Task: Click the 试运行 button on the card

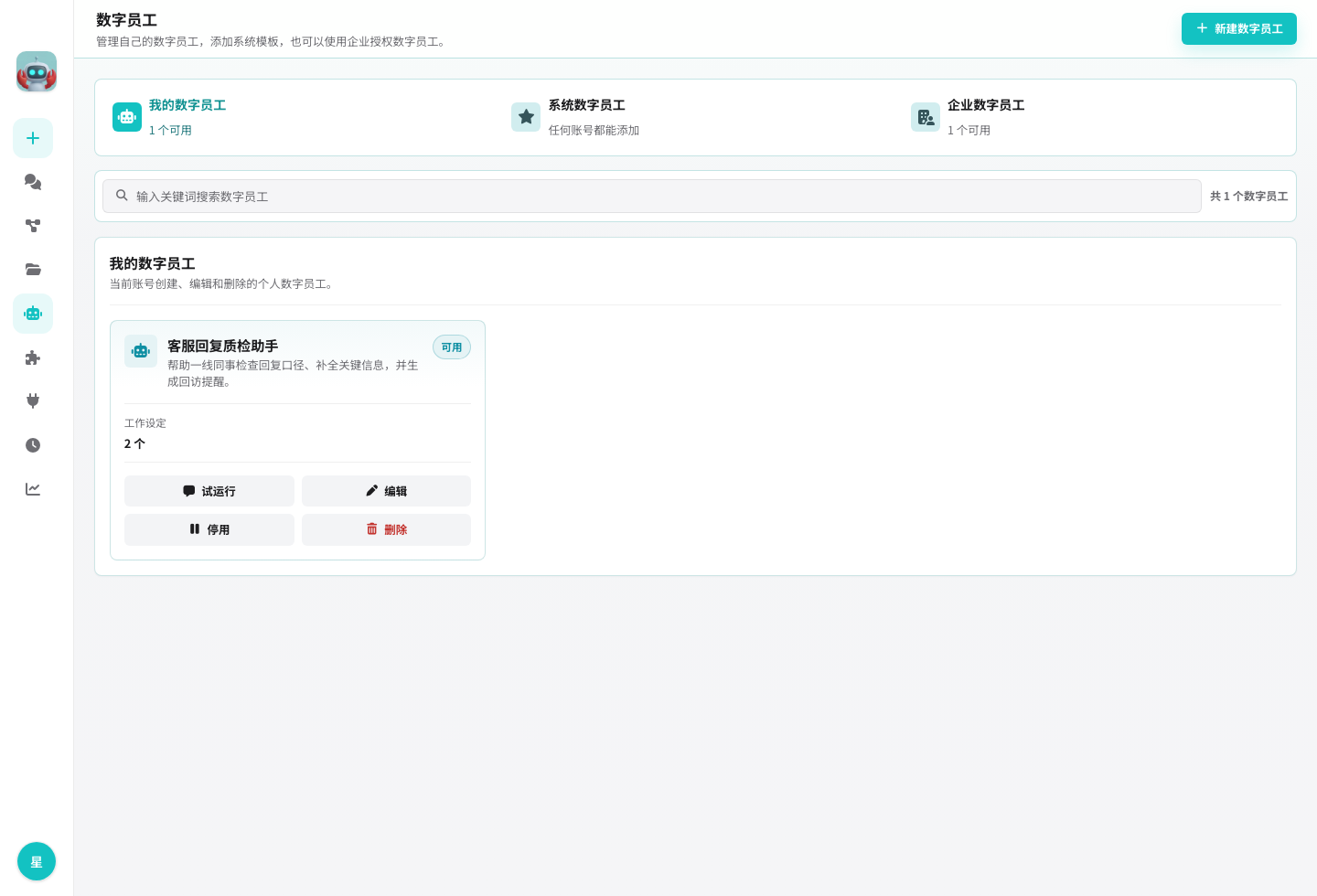Action: coord(209,491)
